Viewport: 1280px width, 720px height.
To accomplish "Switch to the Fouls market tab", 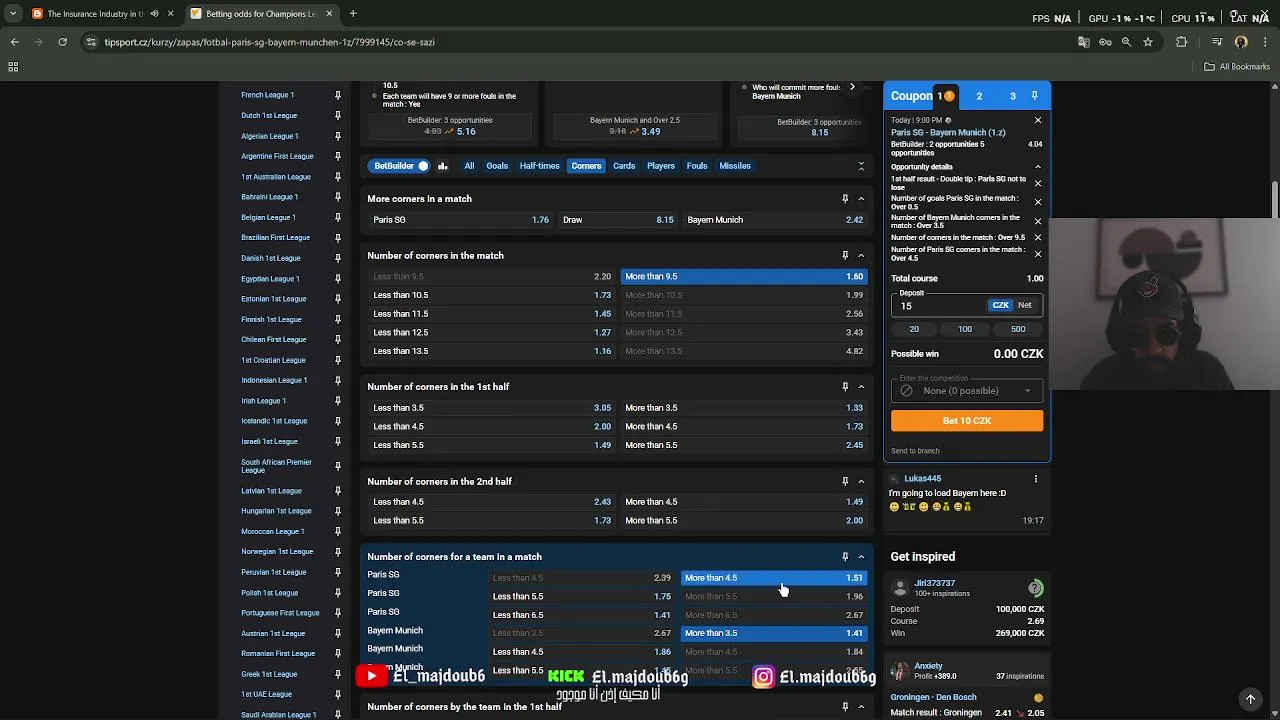I will (x=697, y=166).
